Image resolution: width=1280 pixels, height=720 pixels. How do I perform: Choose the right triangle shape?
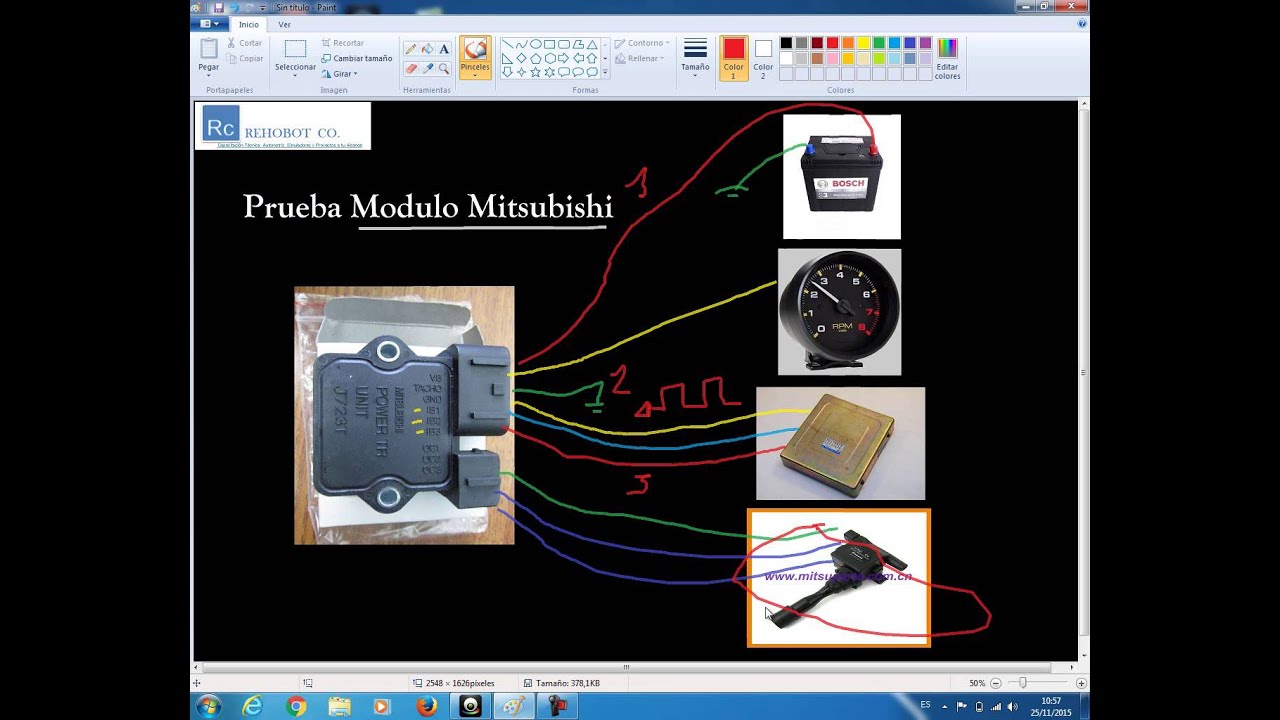point(507,59)
